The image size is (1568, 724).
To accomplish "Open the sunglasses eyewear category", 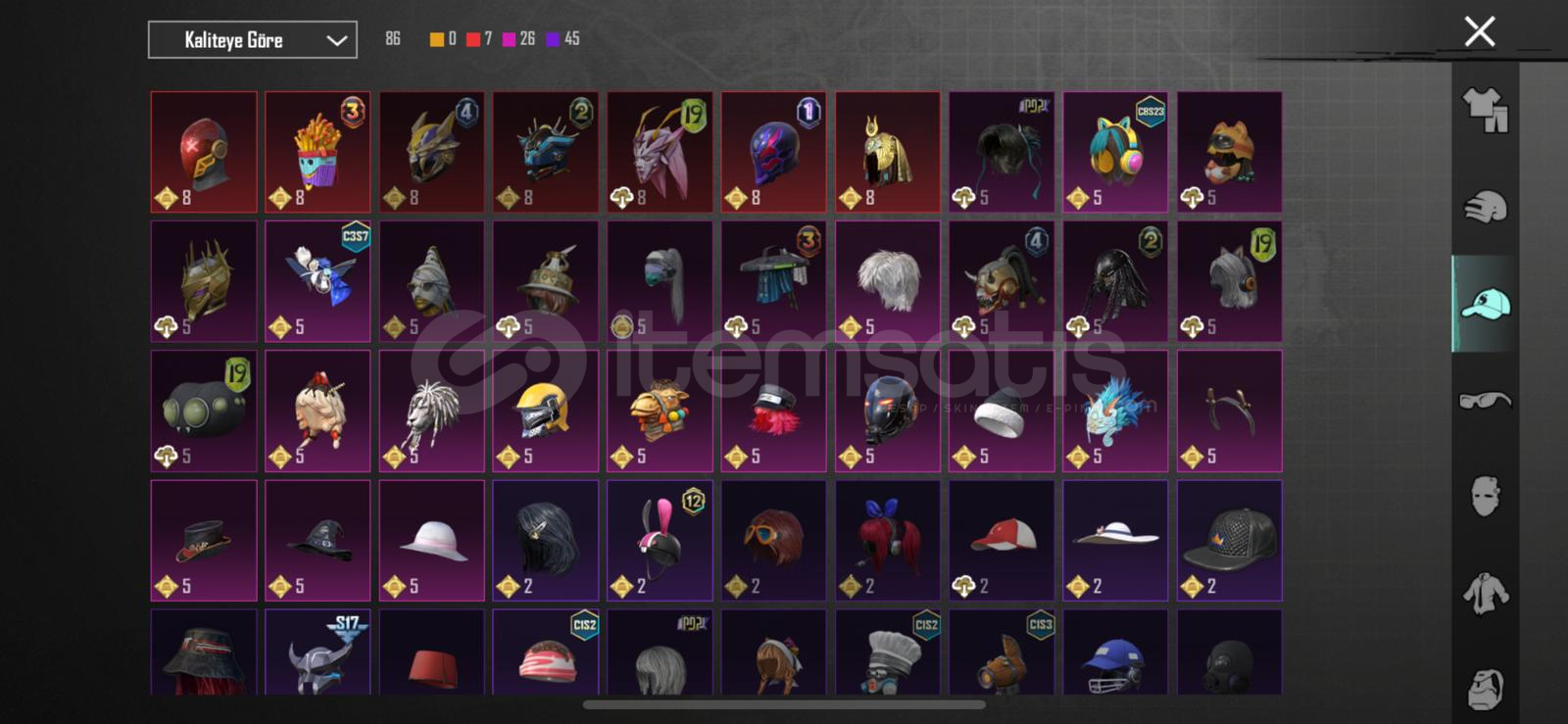I will pyautogui.click(x=1485, y=400).
